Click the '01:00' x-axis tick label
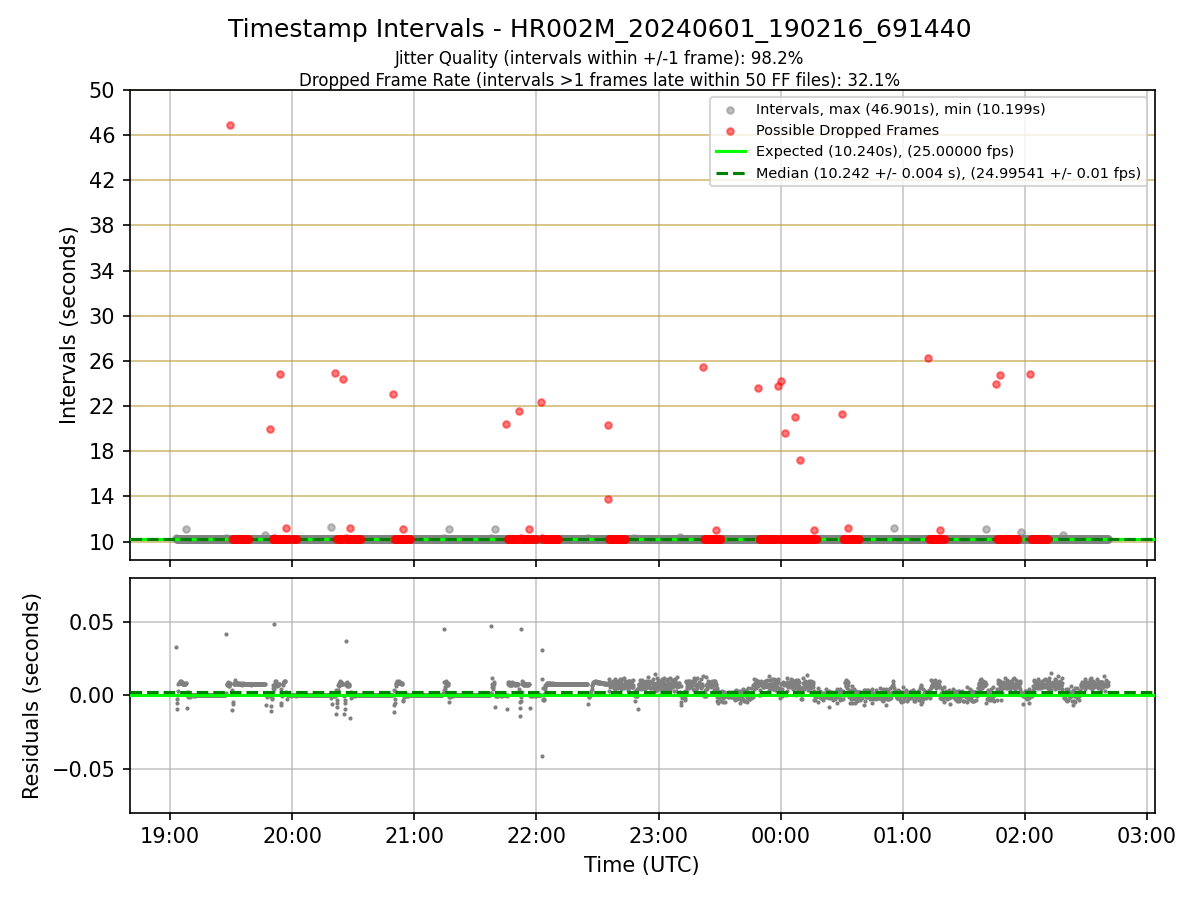This screenshot has width=1200, height=900. click(x=902, y=835)
